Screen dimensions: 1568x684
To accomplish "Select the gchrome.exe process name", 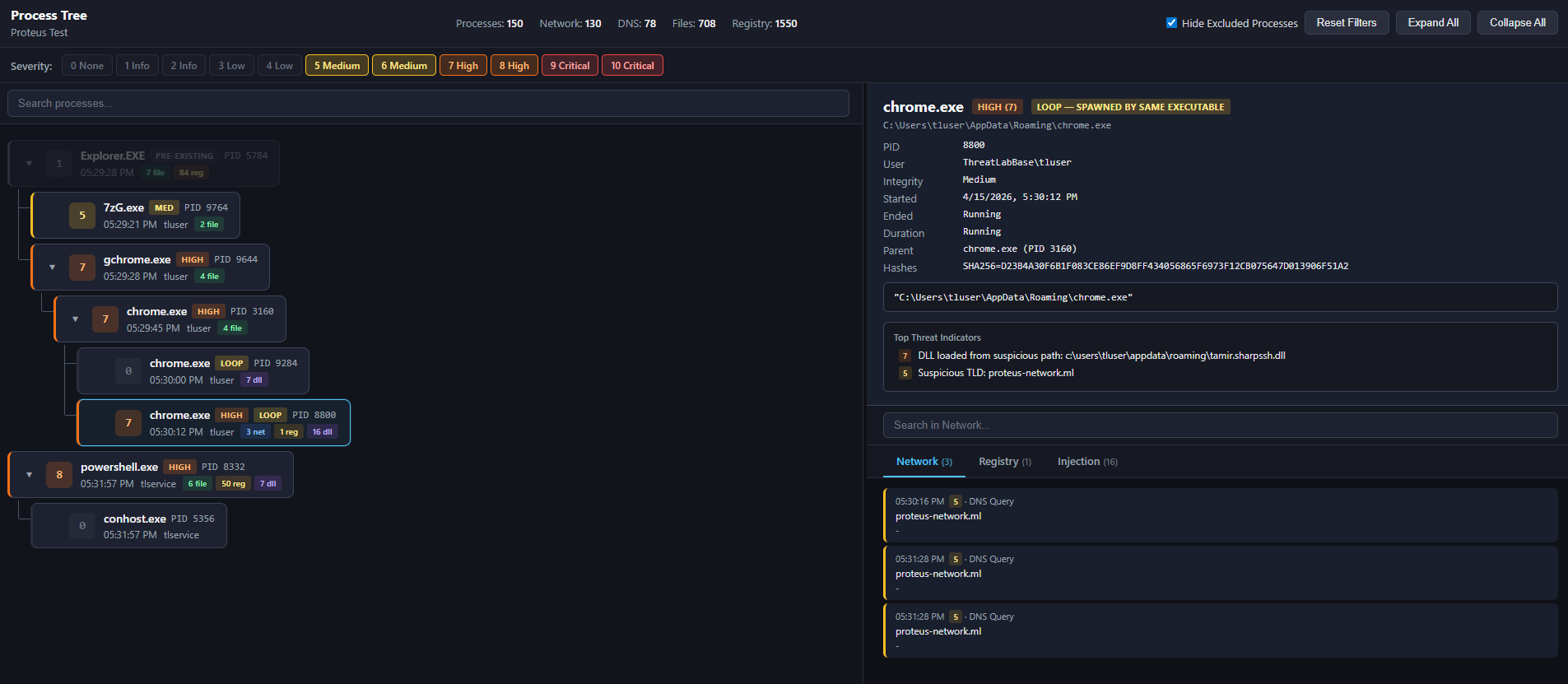I will point(137,260).
